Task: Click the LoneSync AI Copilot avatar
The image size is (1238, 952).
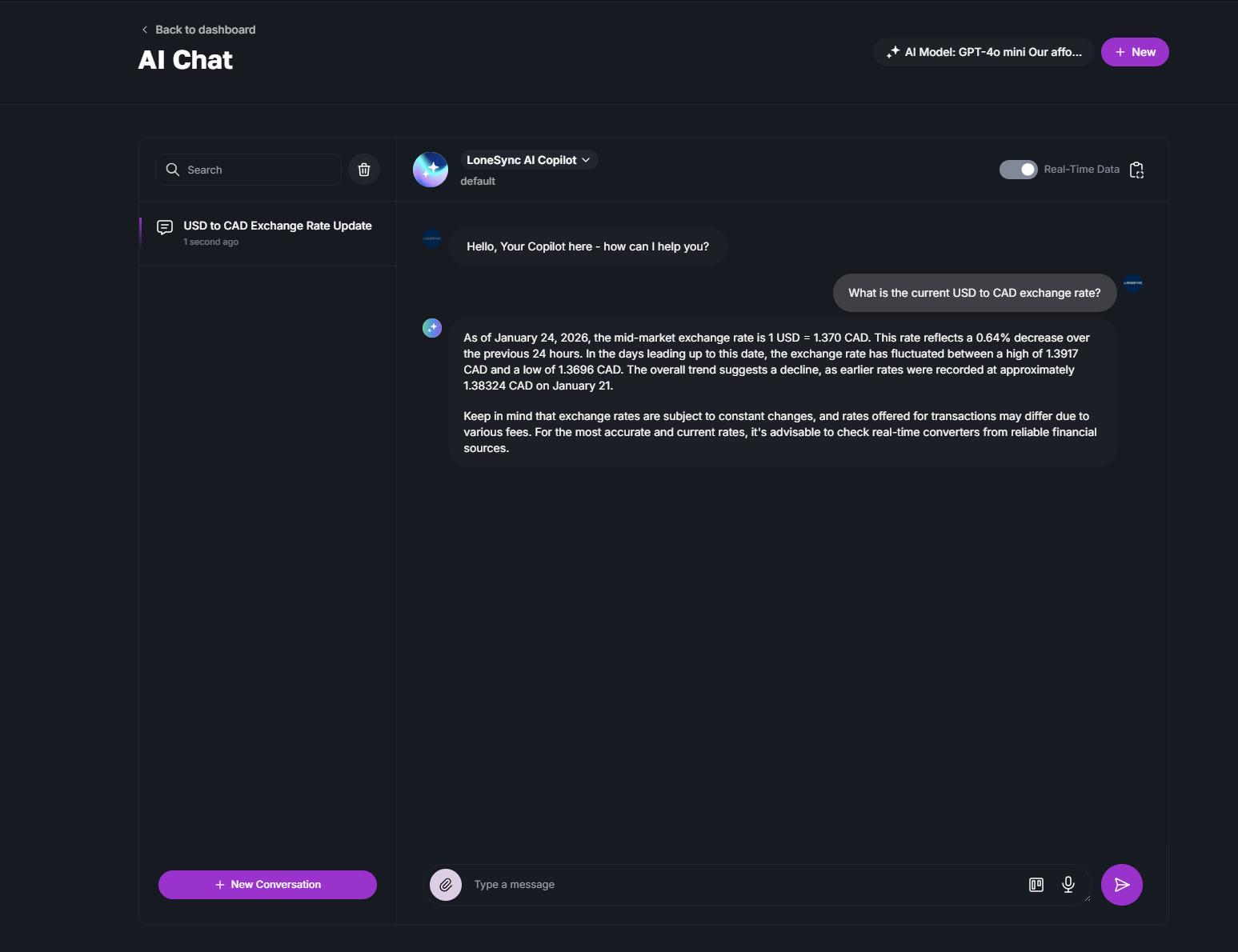Action: point(431,170)
